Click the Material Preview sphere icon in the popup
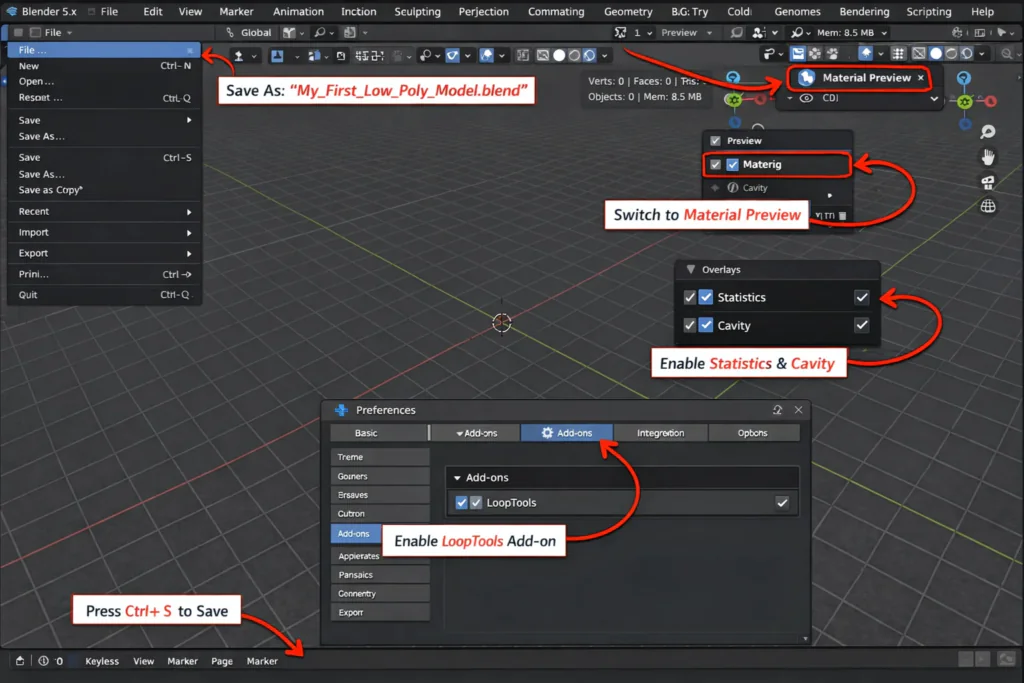Viewport: 1024px width, 683px height. pos(806,78)
